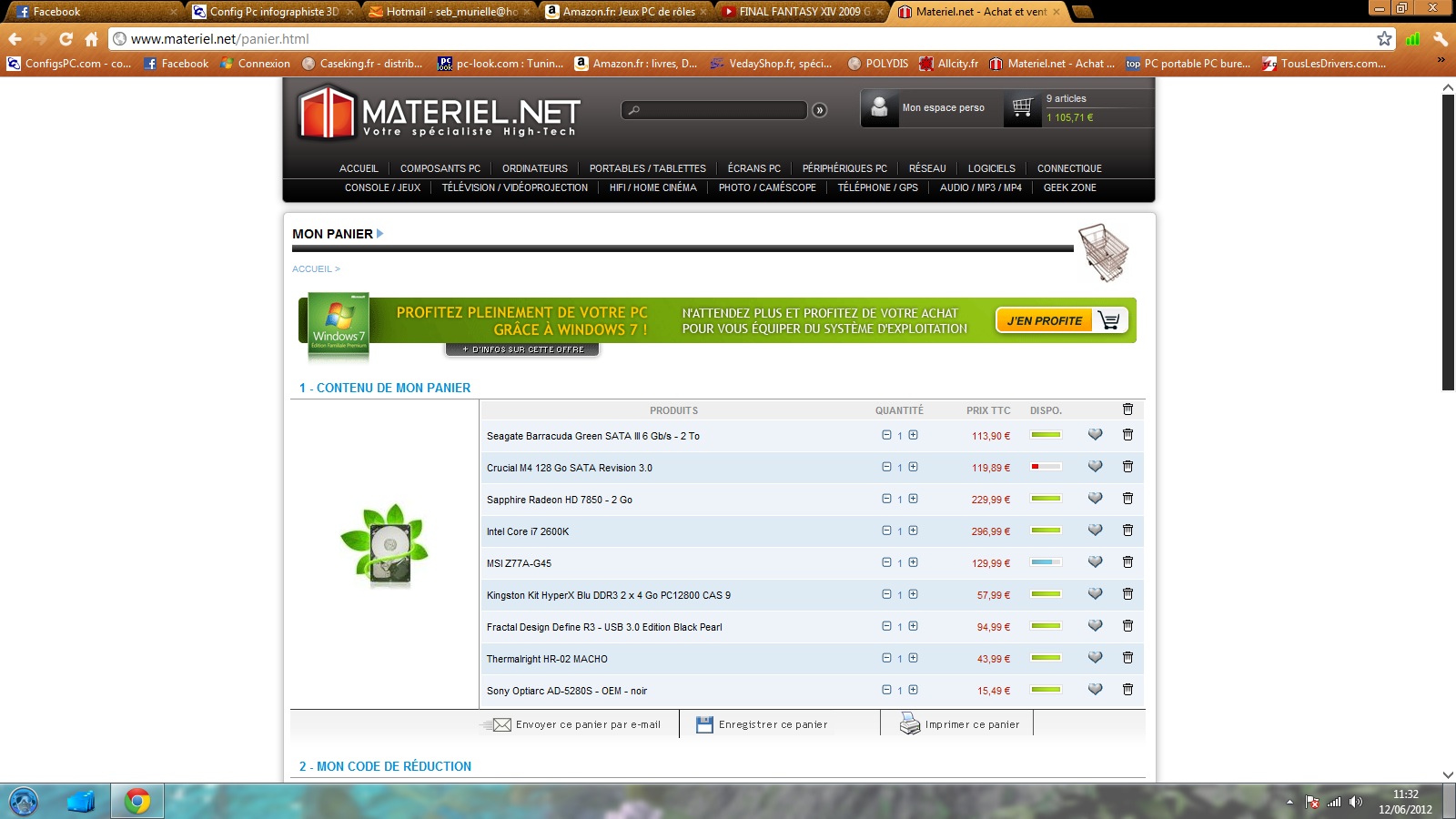Increase quantity of Sapphire Radeon HD 7850
Image resolution: width=1456 pixels, height=819 pixels.
[913, 499]
